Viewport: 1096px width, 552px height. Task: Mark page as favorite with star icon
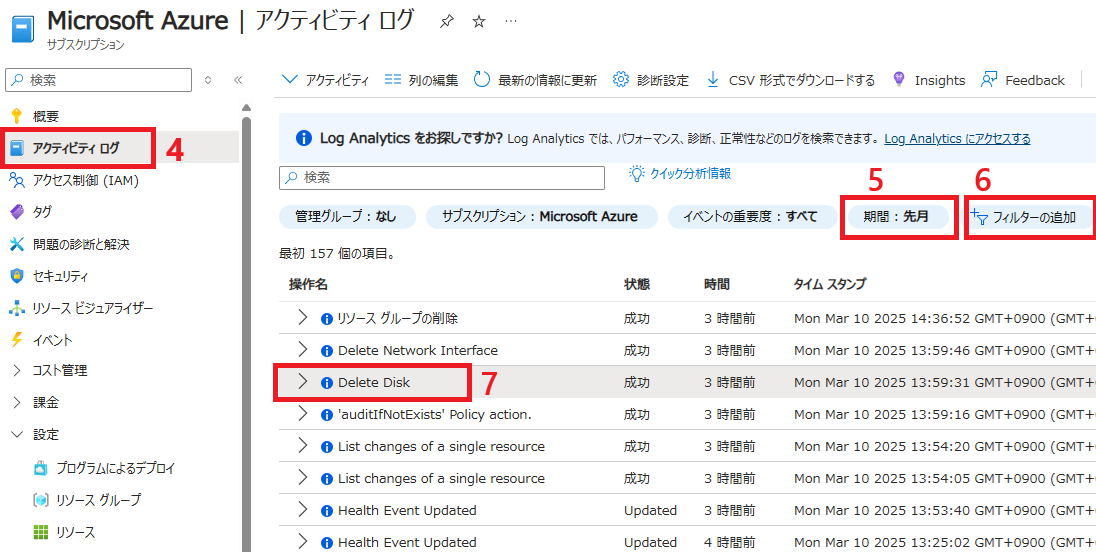point(479,22)
